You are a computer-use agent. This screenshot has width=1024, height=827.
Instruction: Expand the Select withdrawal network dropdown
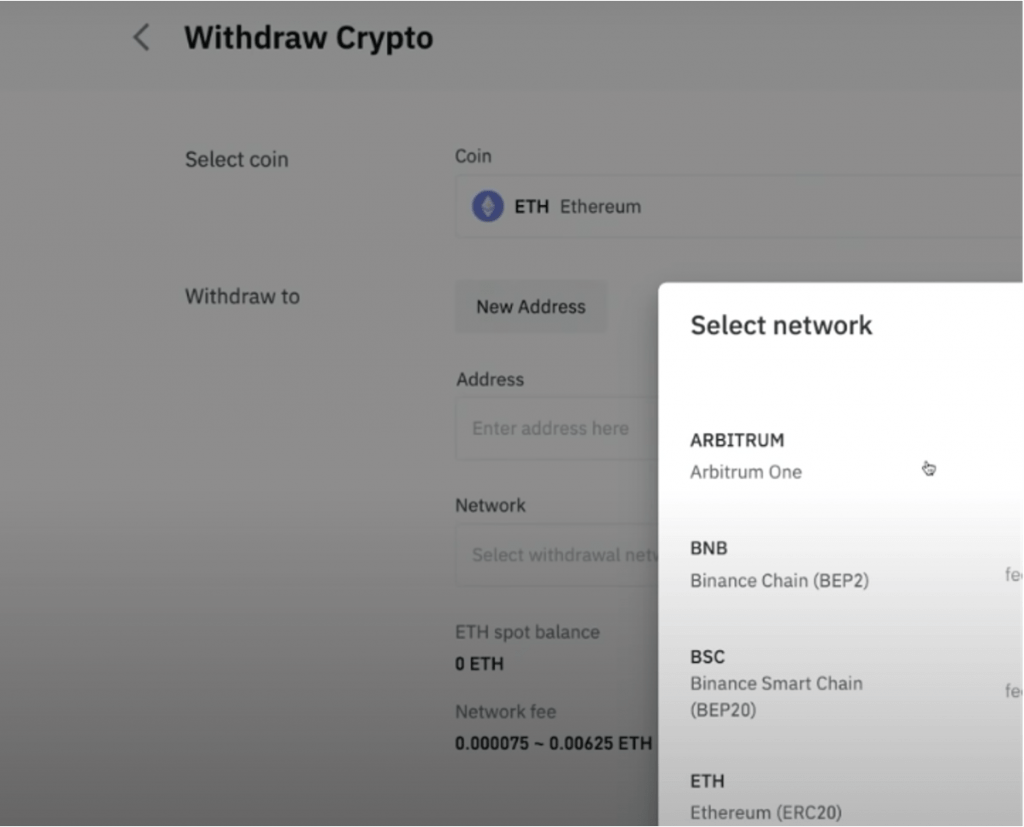[x=557, y=555]
